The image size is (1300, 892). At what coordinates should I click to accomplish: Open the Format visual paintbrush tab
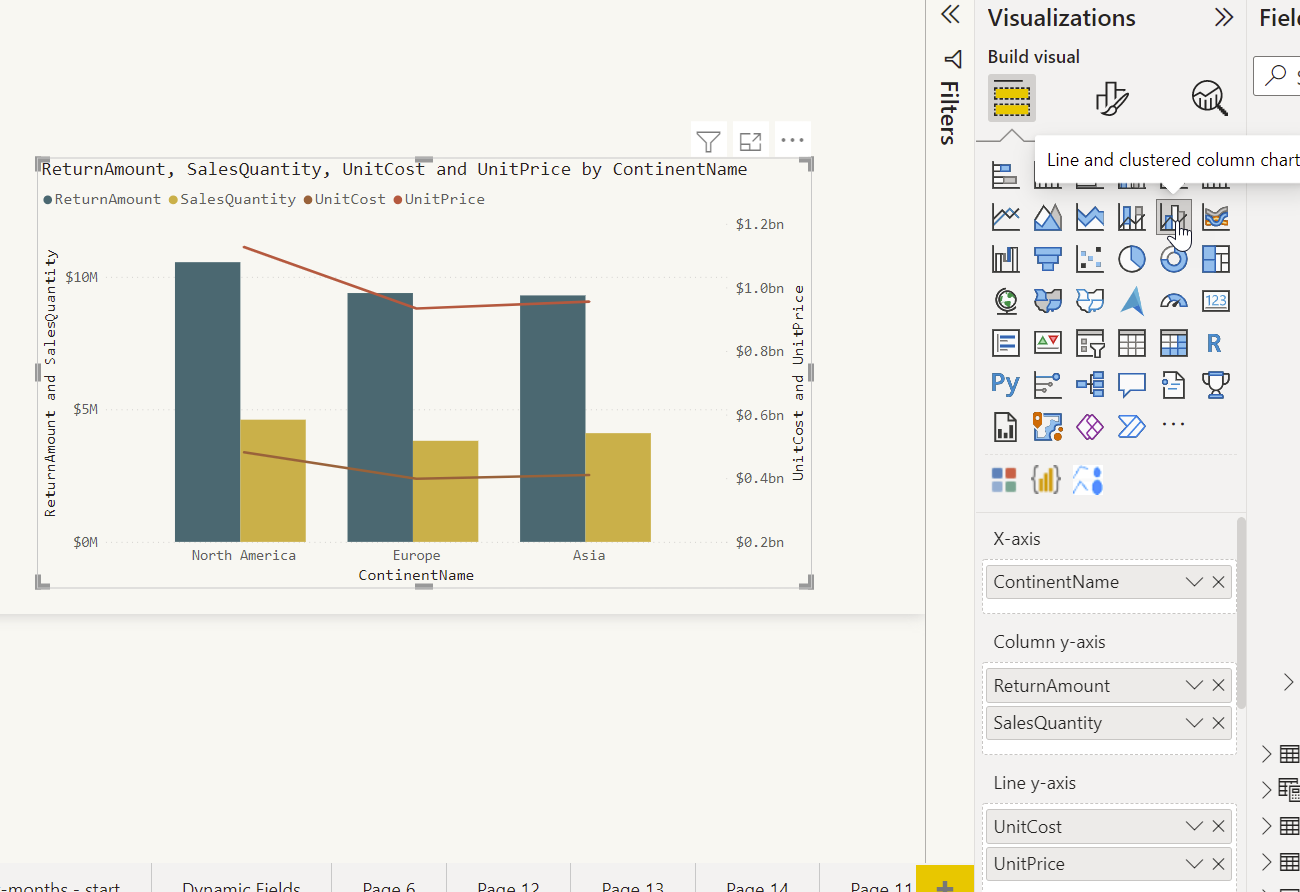[x=1111, y=98]
